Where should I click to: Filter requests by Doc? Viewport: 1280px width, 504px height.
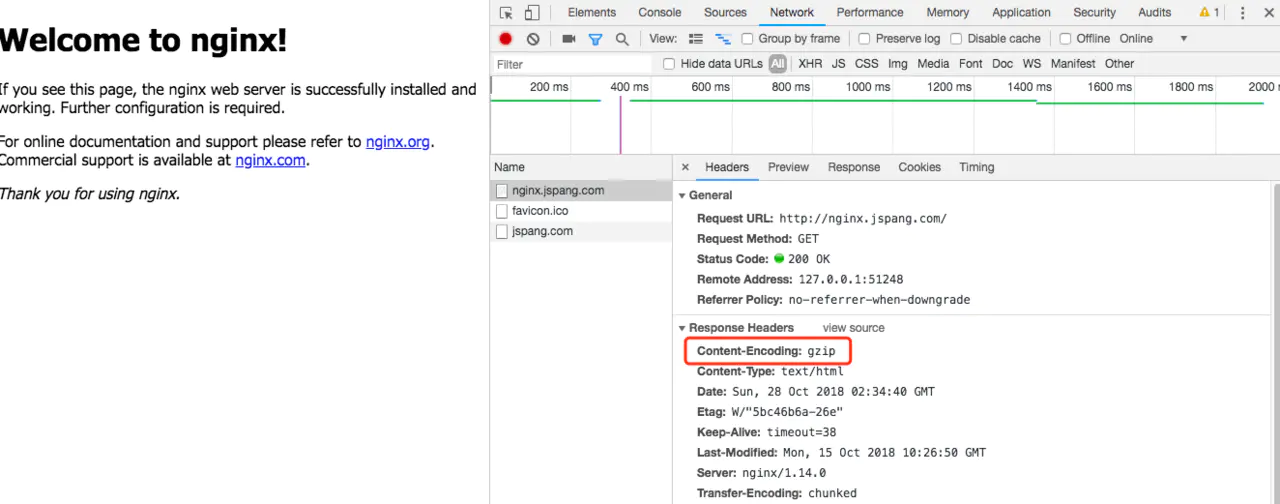tap(1002, 64)
